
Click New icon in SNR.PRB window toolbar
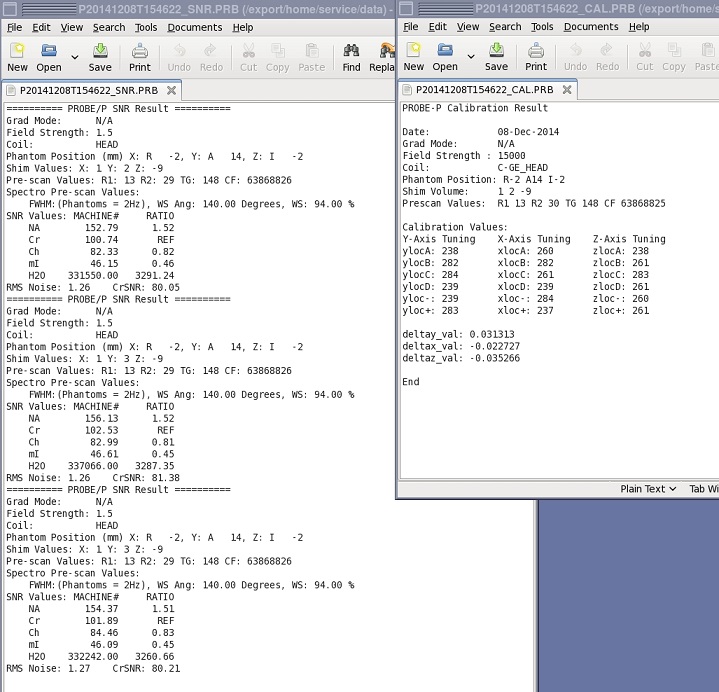17,56
